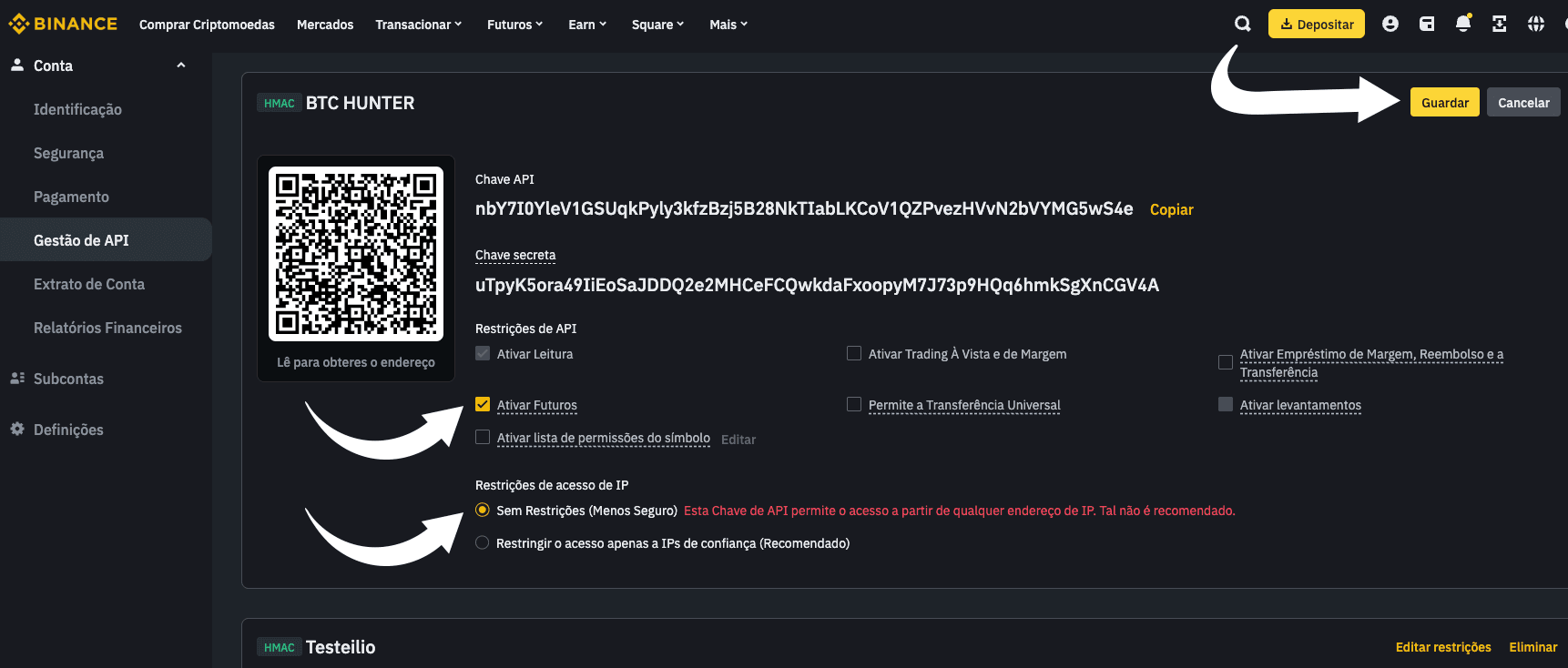Open the app download icon
This screenshot has height=668, width=1568.
point(1499,24)
